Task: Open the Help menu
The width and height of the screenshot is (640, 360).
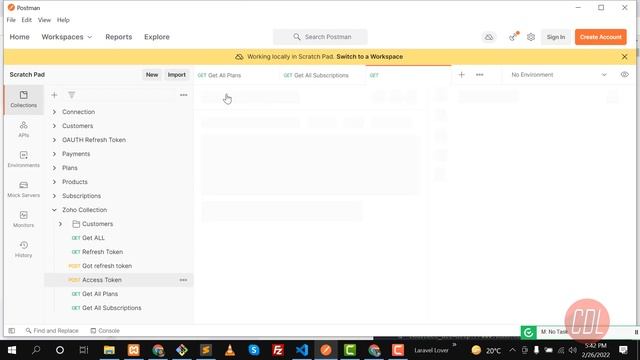Action: pyautogui.click(x=63, y=20)
